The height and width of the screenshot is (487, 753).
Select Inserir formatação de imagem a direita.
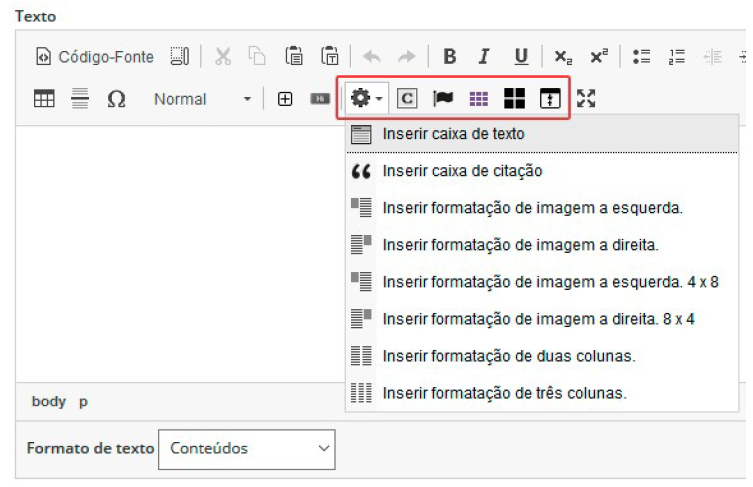click(x=542, y=245)
